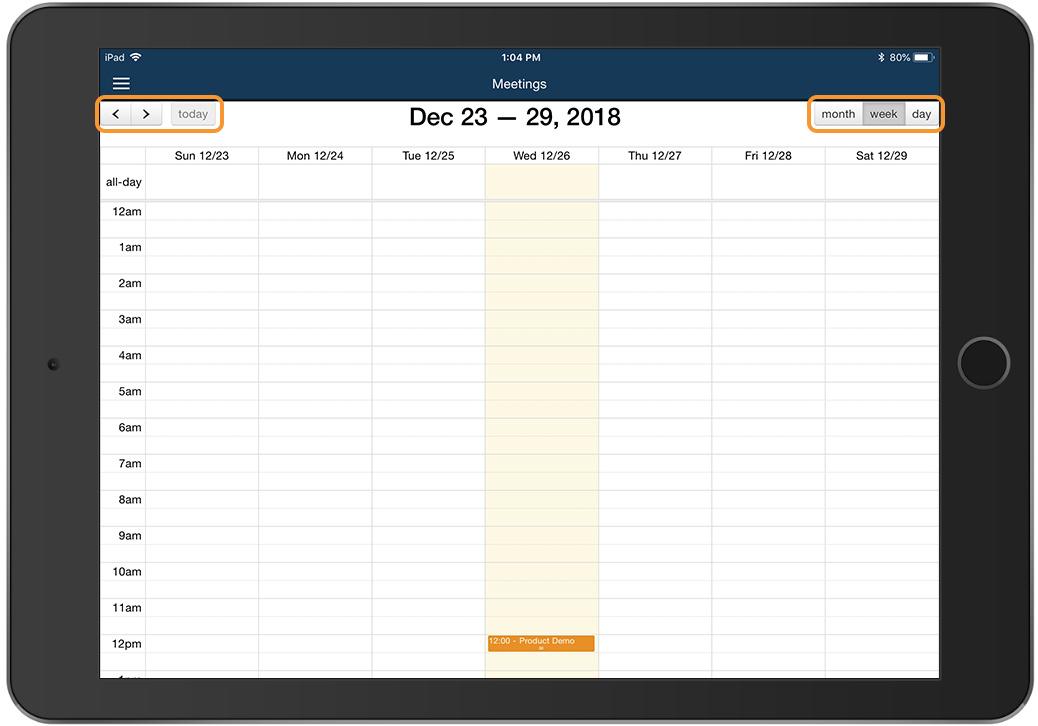Select the Thu 12/27 column header
This screenshot has height=726, width=1038.
click(655, 156)
